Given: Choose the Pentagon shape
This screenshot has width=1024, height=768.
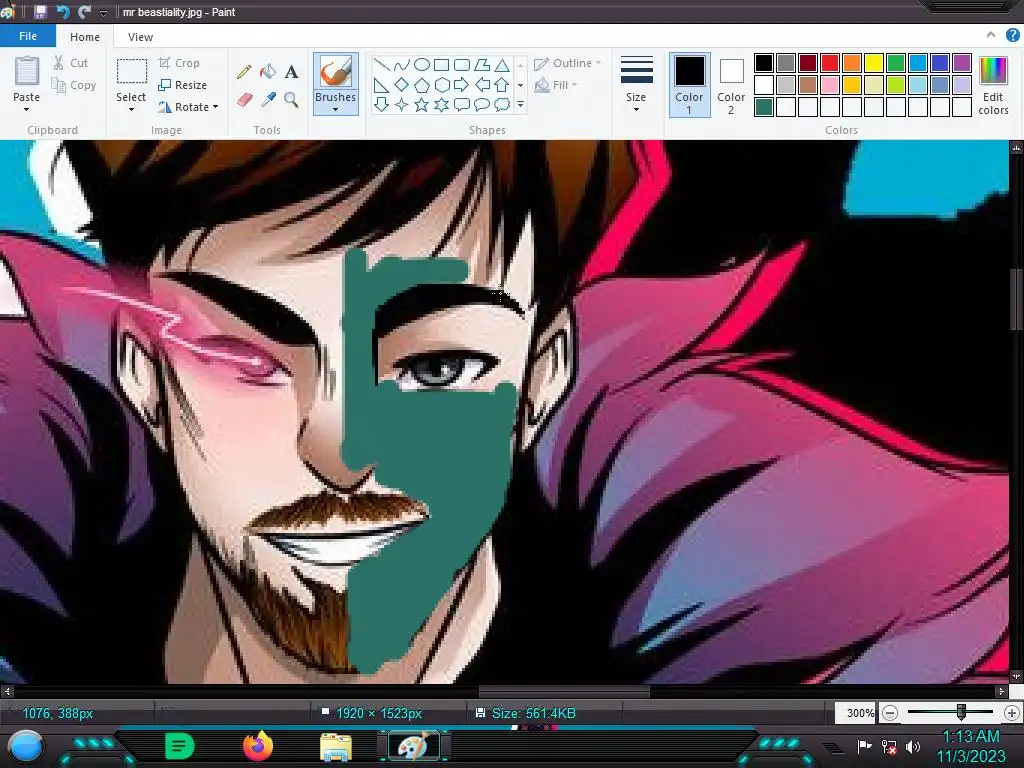Looking at the screenshot, I should (x=422, y=85).
